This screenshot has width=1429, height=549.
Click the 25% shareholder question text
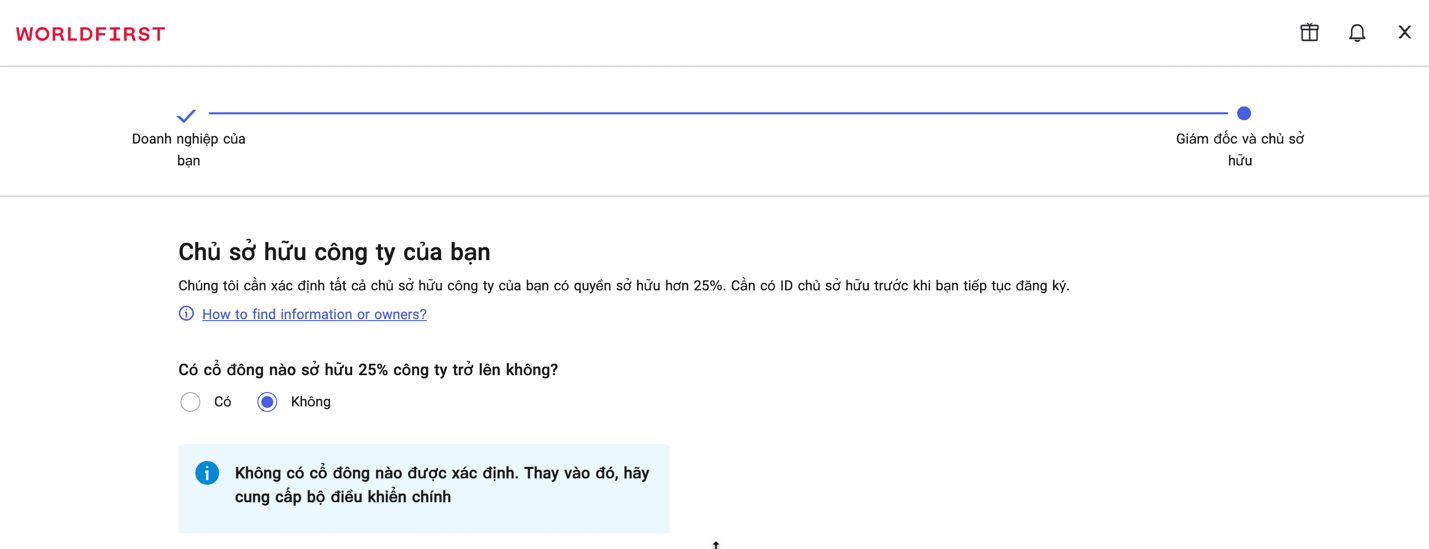[x=368, y=370]
